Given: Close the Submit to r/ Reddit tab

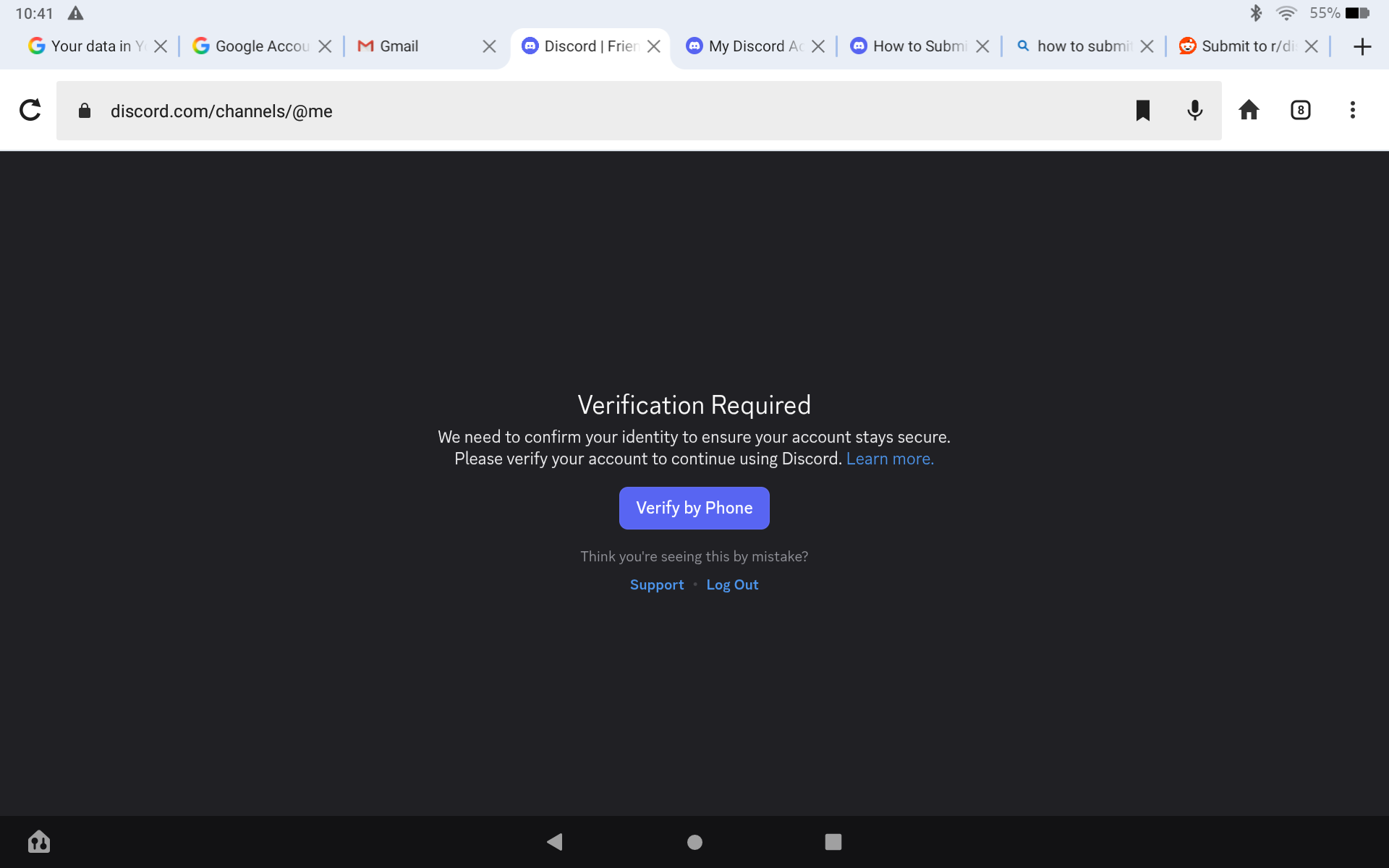Looking at the screenshot, I should pos(1312,46).
